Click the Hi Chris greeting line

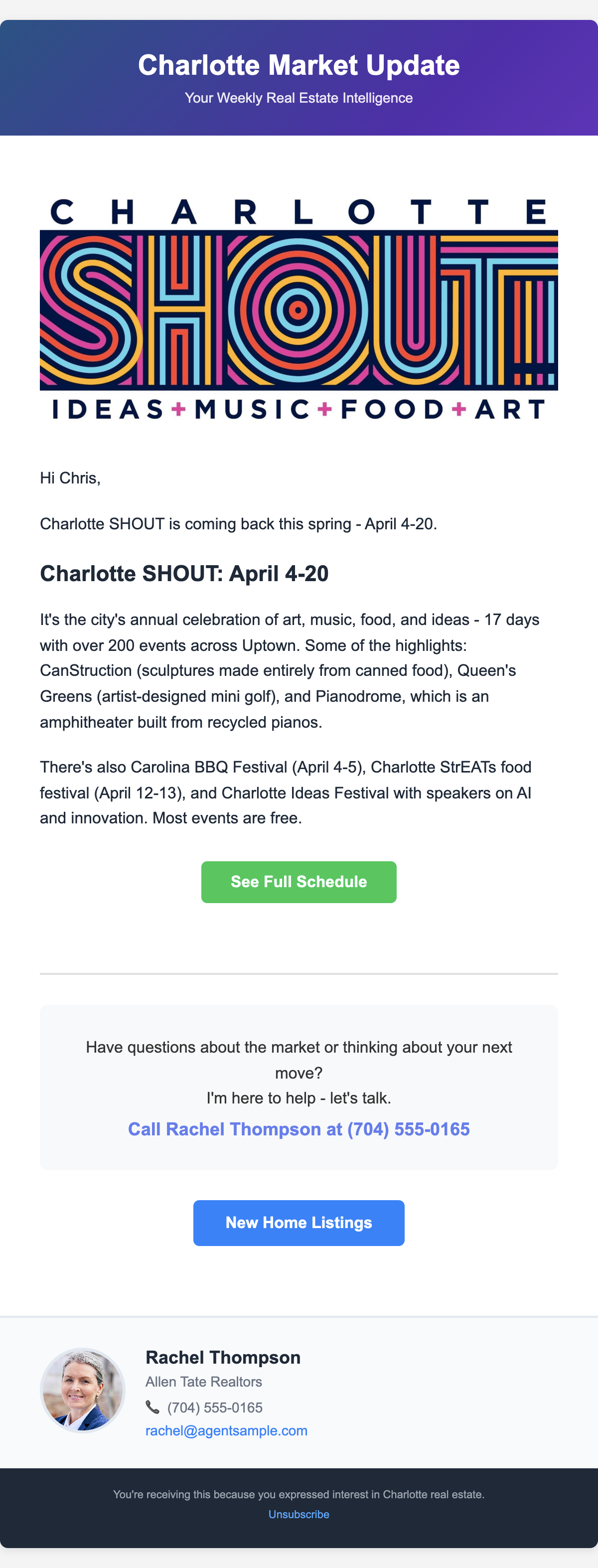pyautogui.click(x=71, y=478)
